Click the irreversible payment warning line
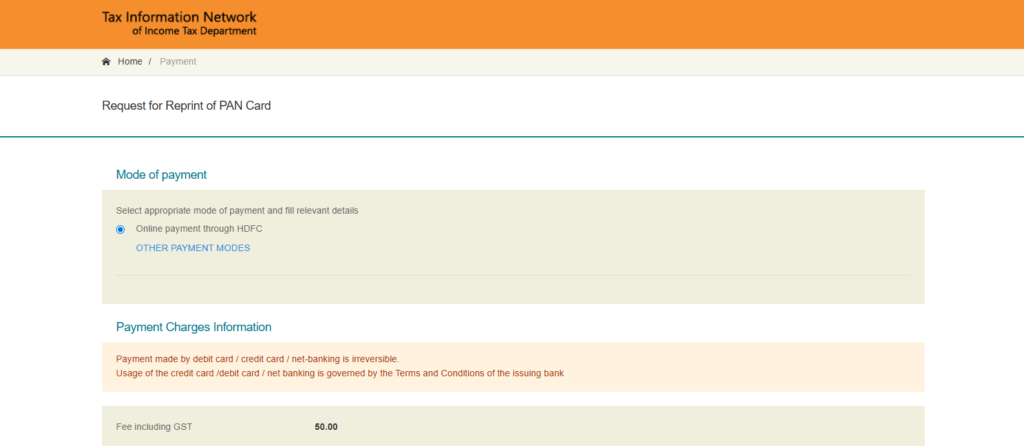The width and height of the screenshot is (1024, 446). [257, 358]
